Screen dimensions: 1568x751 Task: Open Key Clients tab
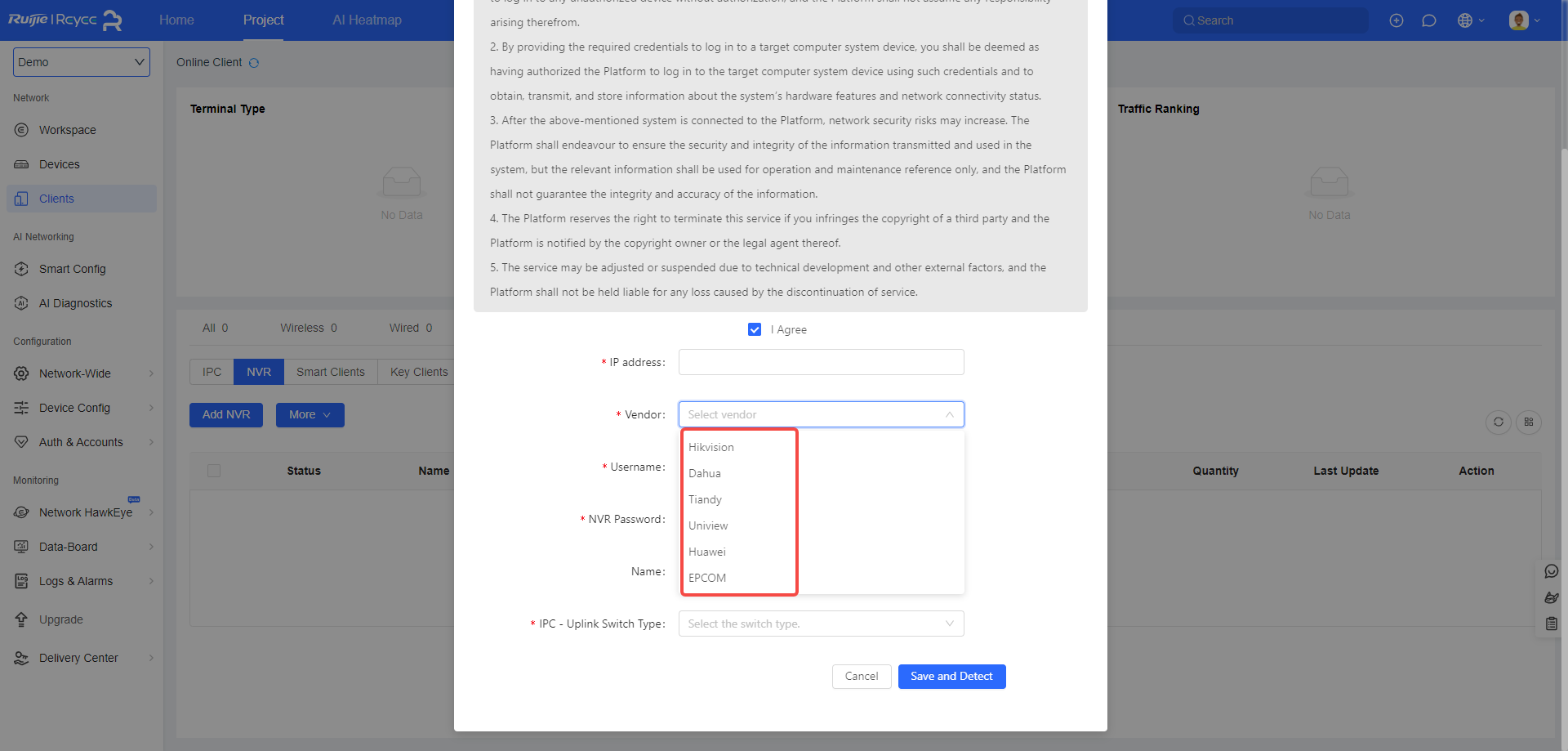click(419, 372)
